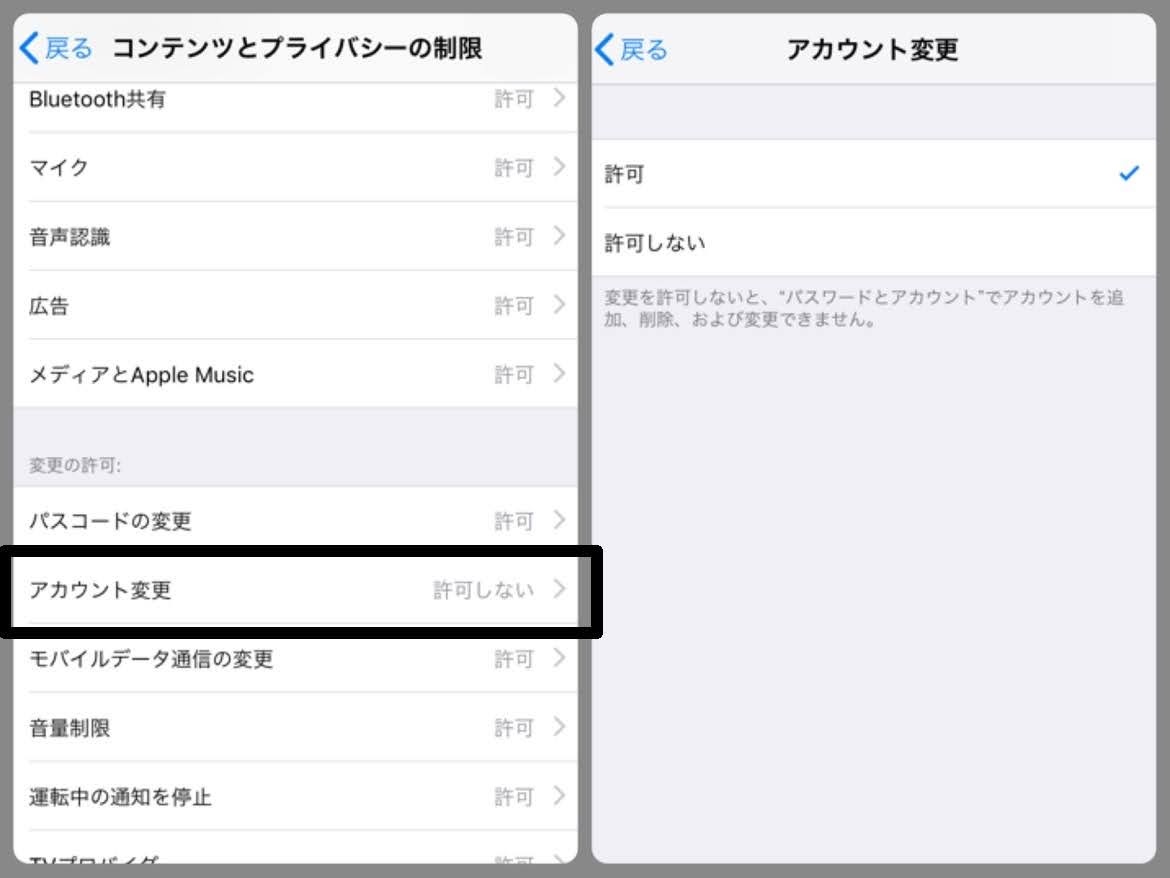Open パスコードの変更 setting
Image resolution: width=1170 pixels, height=878 pixels.
[295, 520]
